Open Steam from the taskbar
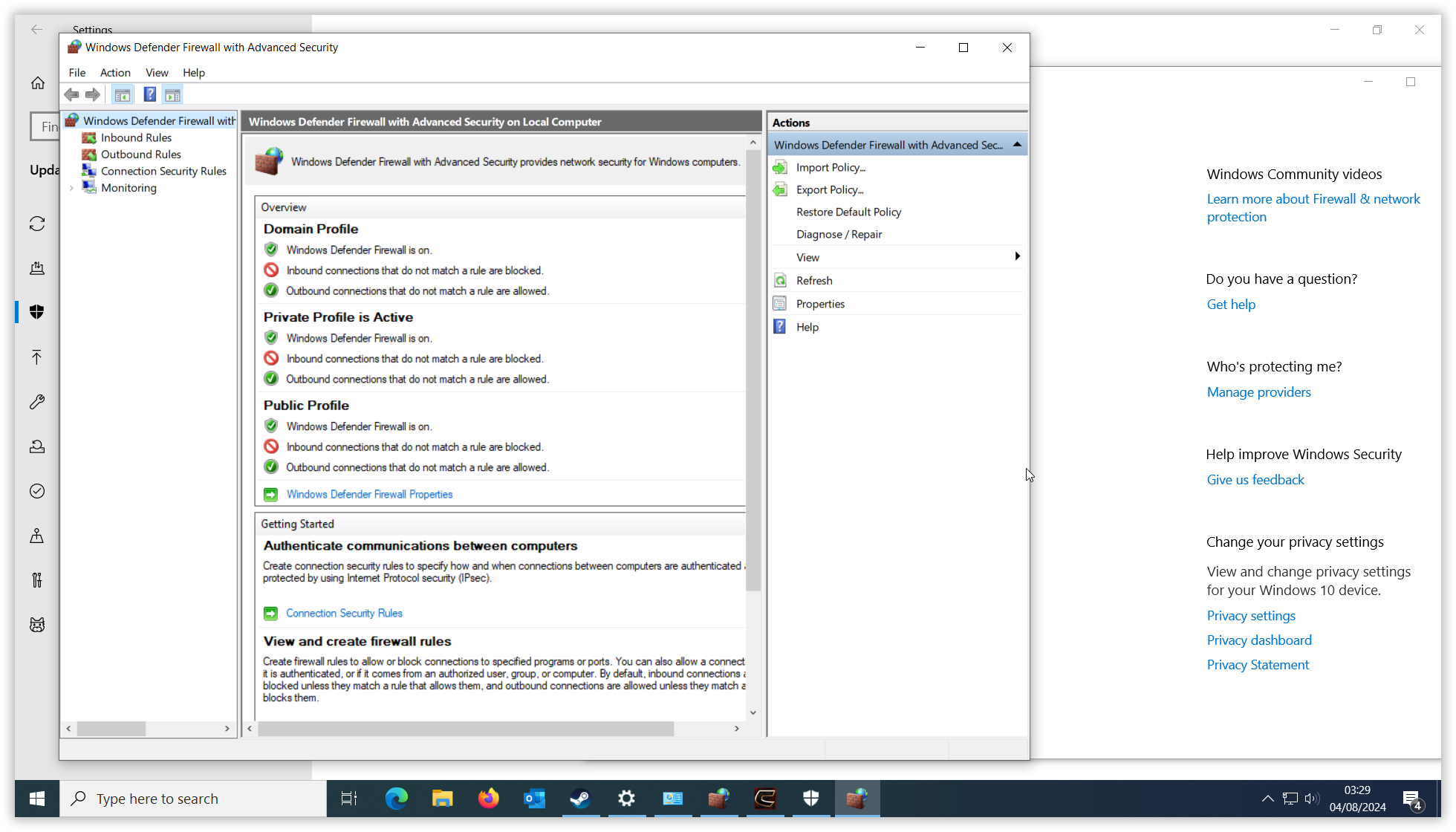 coord(580,799)
